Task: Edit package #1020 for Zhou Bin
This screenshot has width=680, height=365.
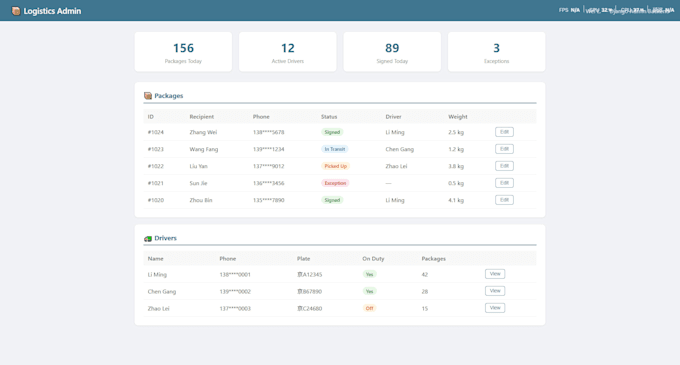Action: pos(504,200)
